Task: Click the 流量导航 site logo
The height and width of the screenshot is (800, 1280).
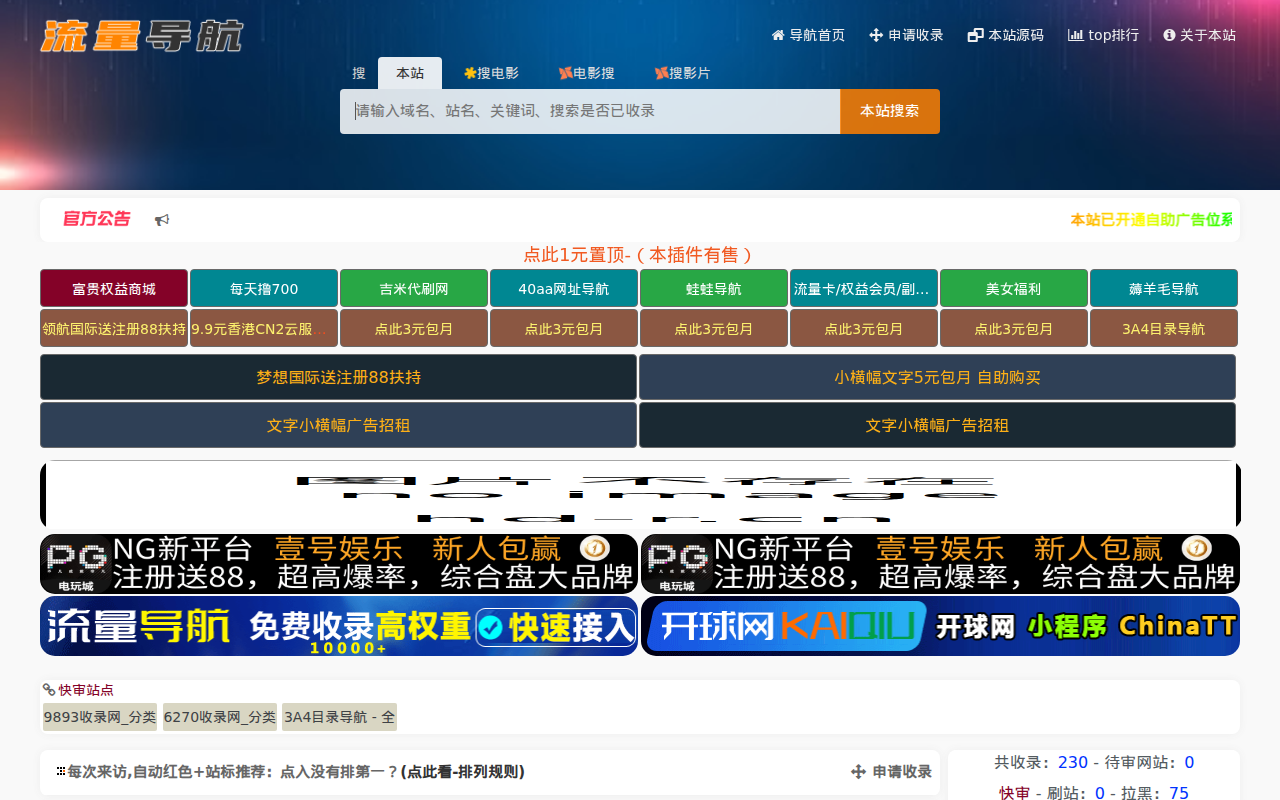Action: [142, 35]
